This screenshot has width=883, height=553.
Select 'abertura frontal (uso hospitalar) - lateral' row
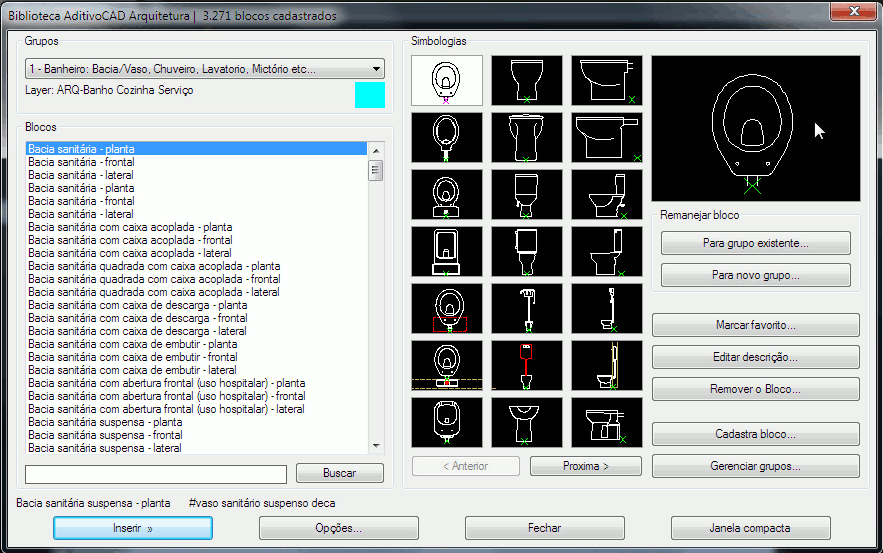[x=197, y=409]
